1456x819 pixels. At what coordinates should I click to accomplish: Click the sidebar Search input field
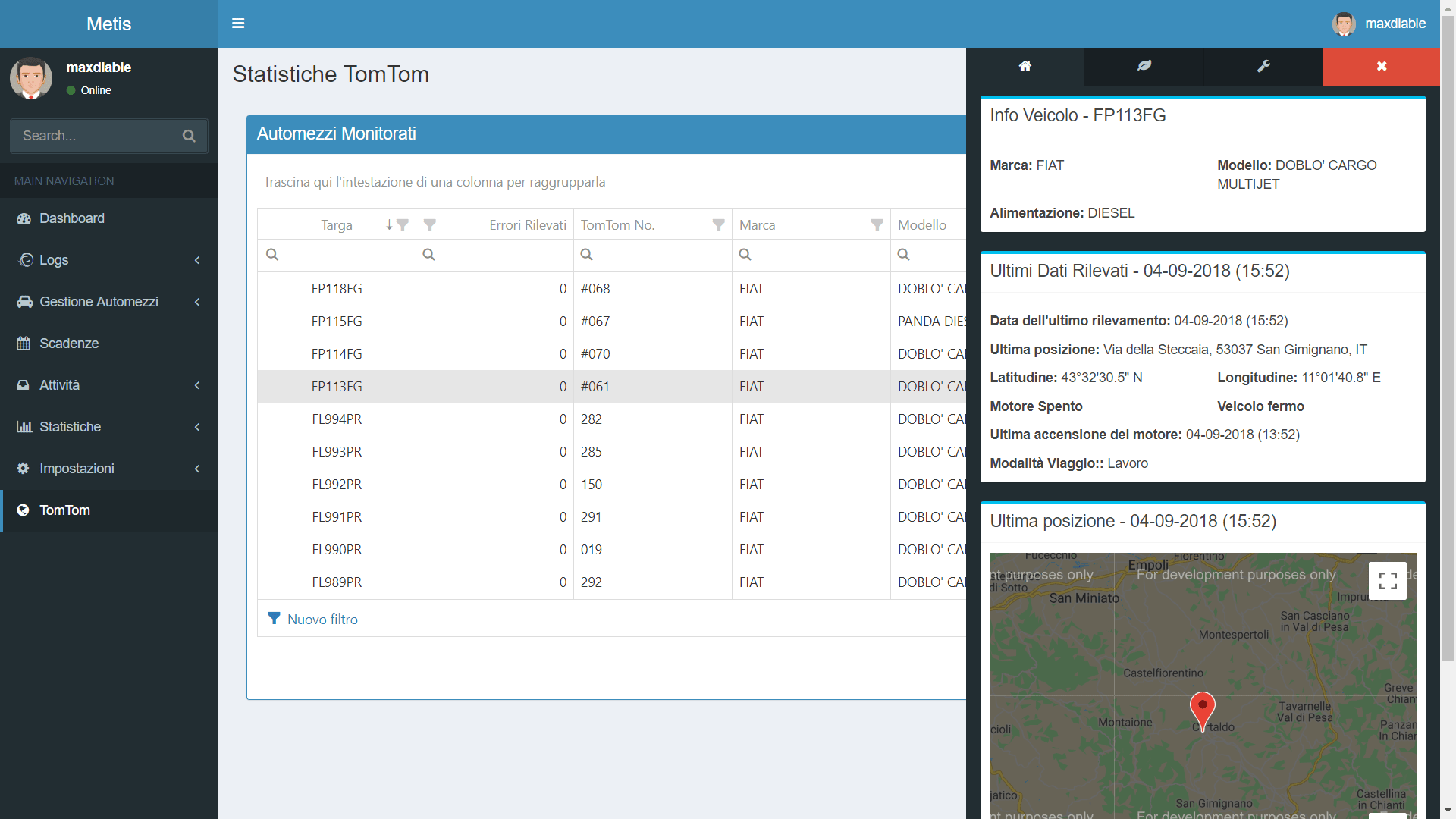pyautogui.click(x=95, y=136)
